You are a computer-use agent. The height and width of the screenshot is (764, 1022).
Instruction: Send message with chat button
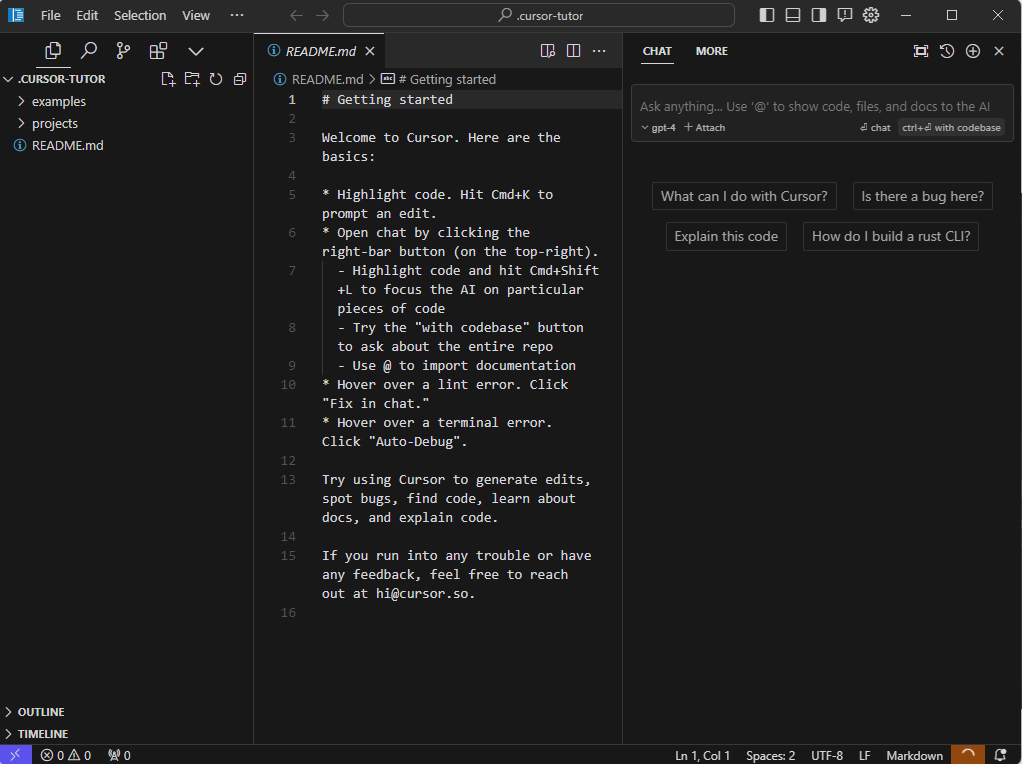[875, 128]
